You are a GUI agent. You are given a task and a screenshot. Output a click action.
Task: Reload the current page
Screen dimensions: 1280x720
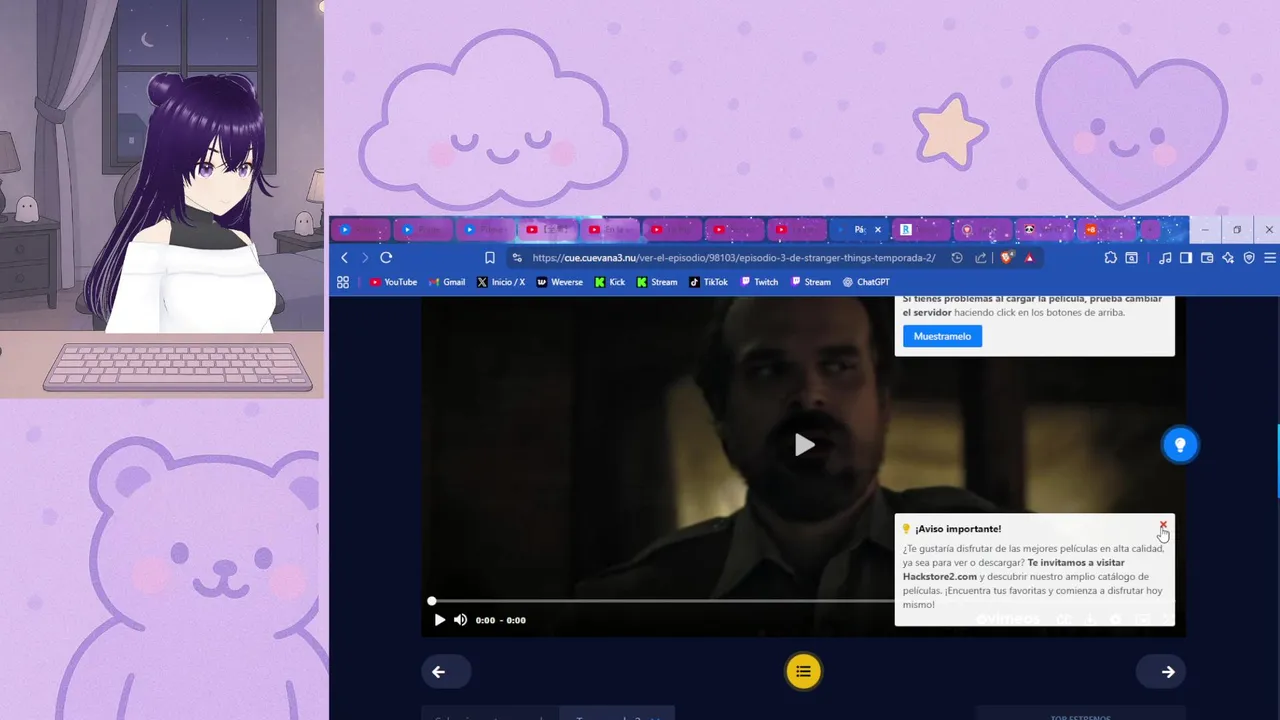pos(386,258)
